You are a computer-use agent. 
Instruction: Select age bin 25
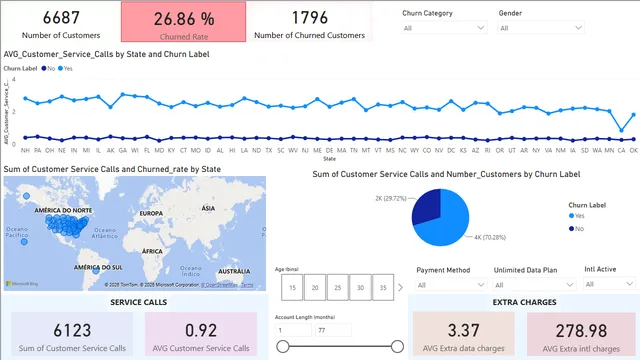pos(338,287)
